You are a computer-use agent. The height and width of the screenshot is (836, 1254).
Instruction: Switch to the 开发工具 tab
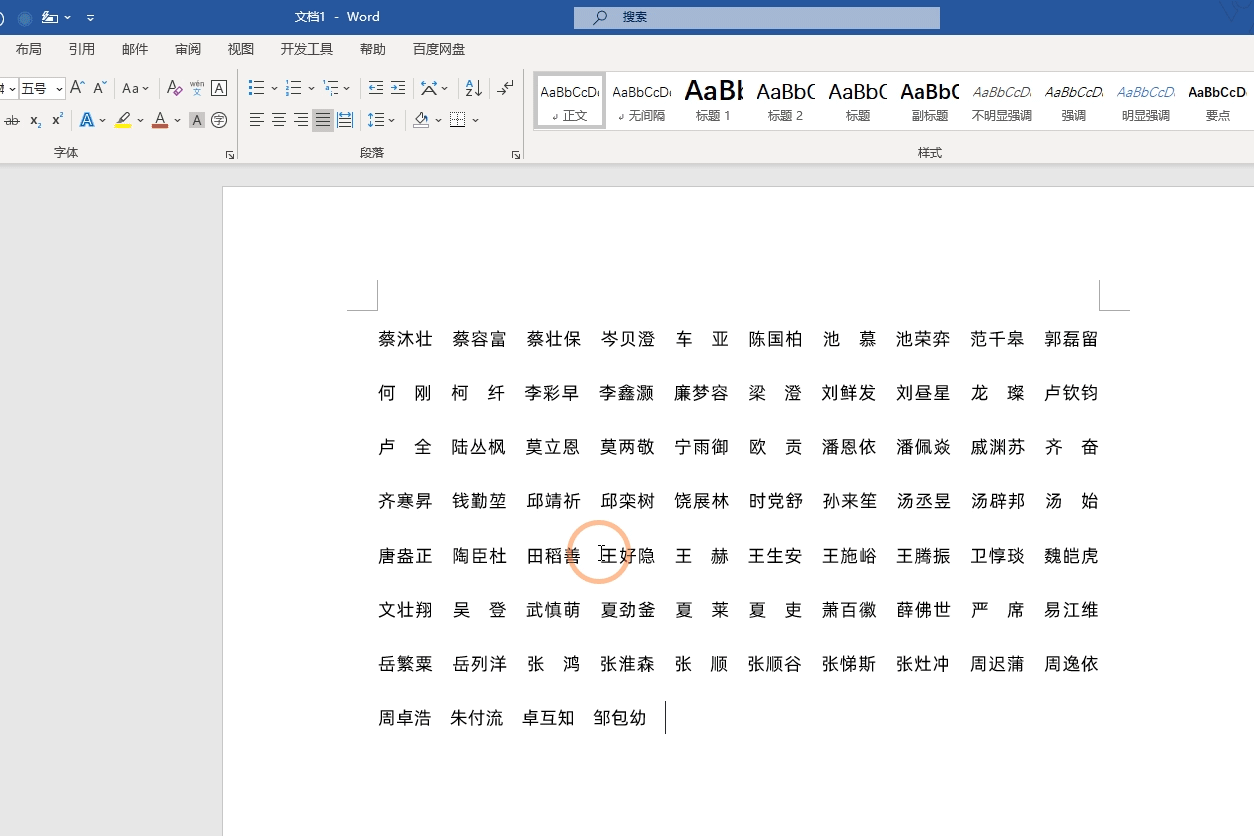click(307, 49)
